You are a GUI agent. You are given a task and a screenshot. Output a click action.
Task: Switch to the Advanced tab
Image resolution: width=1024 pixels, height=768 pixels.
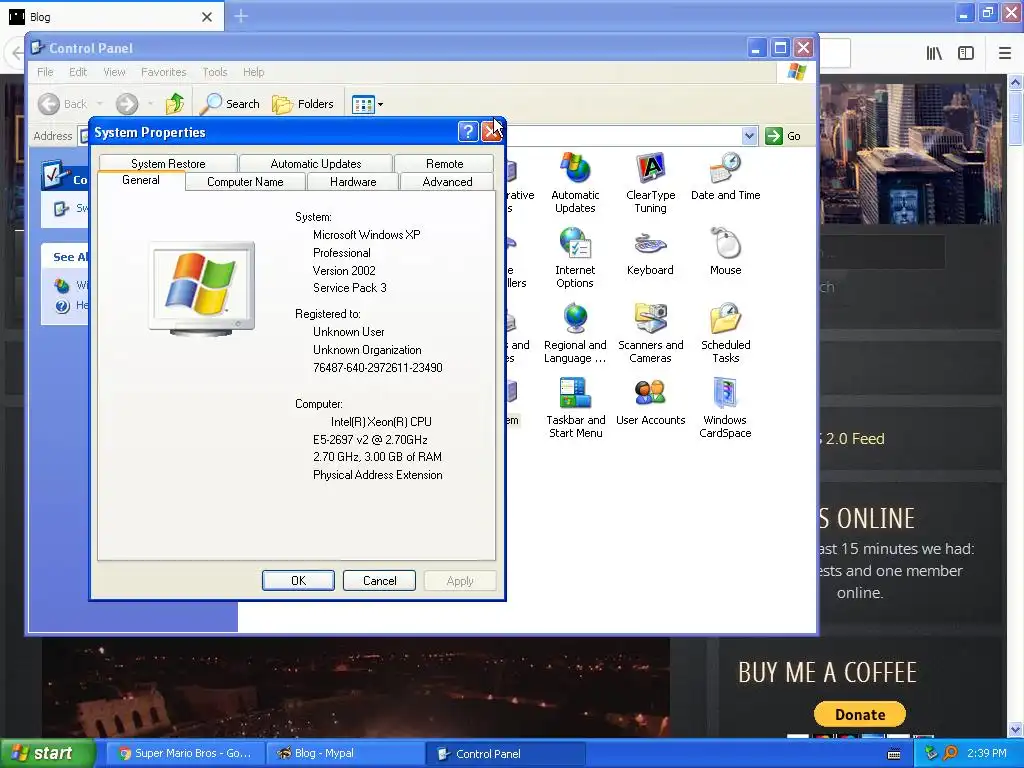pos(447,182)
